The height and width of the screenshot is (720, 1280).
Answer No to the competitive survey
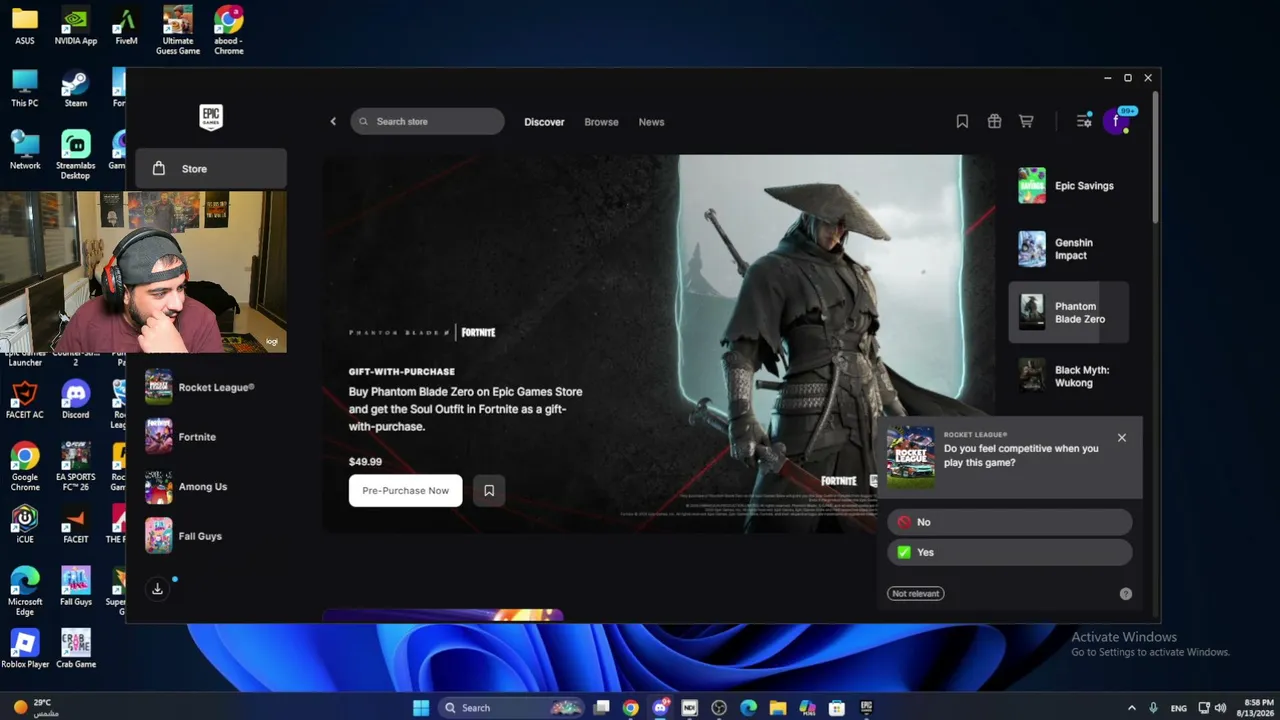pos(1010,522)
